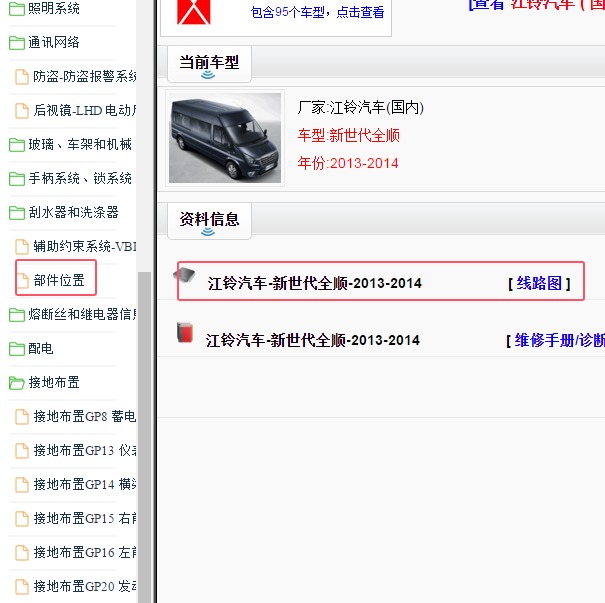The image size is (605, 603).
Task: Click document icon for 接地布置GP14
Action: (x=22, y=485)
